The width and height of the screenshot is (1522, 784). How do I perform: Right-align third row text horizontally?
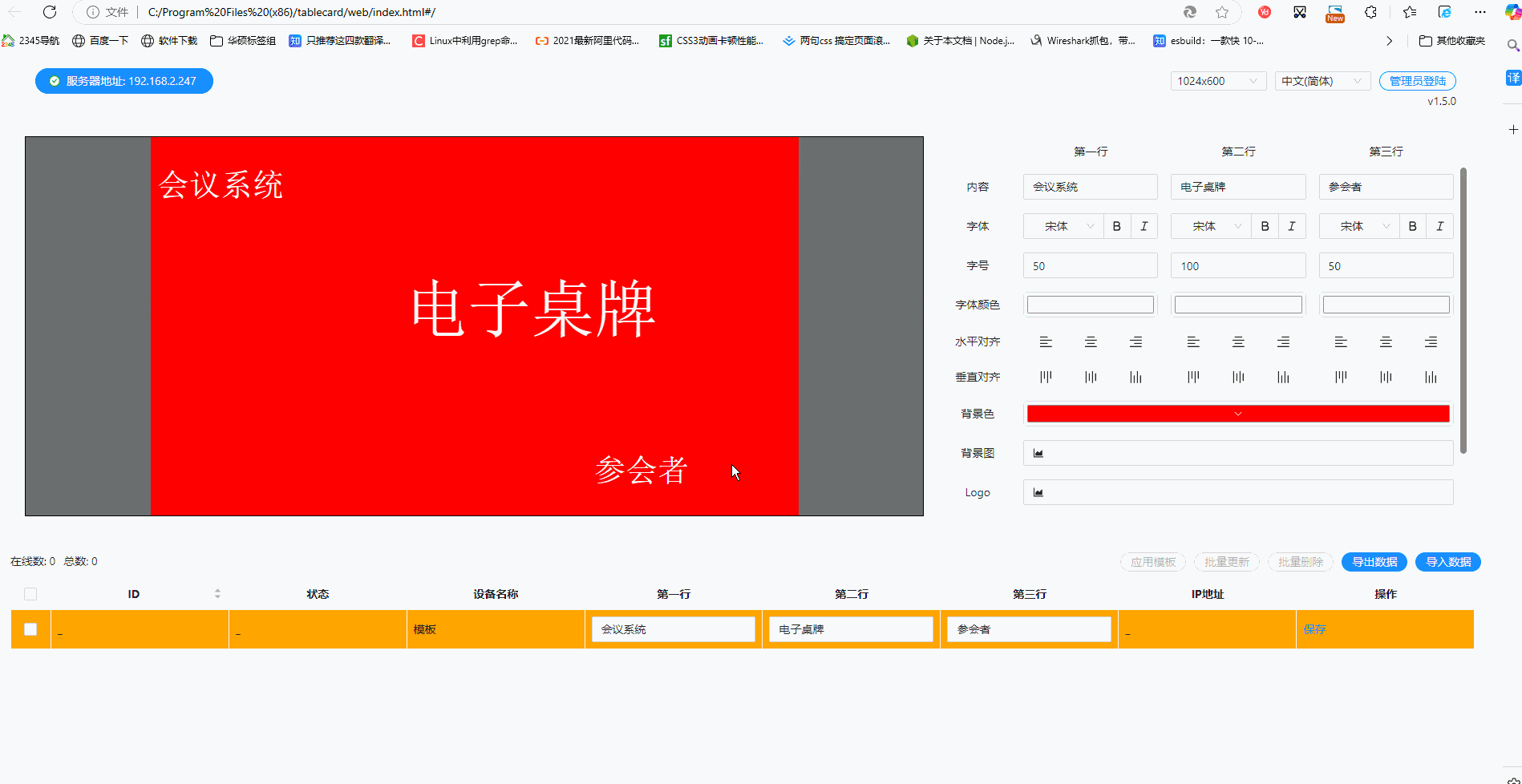click(1431, 342)
